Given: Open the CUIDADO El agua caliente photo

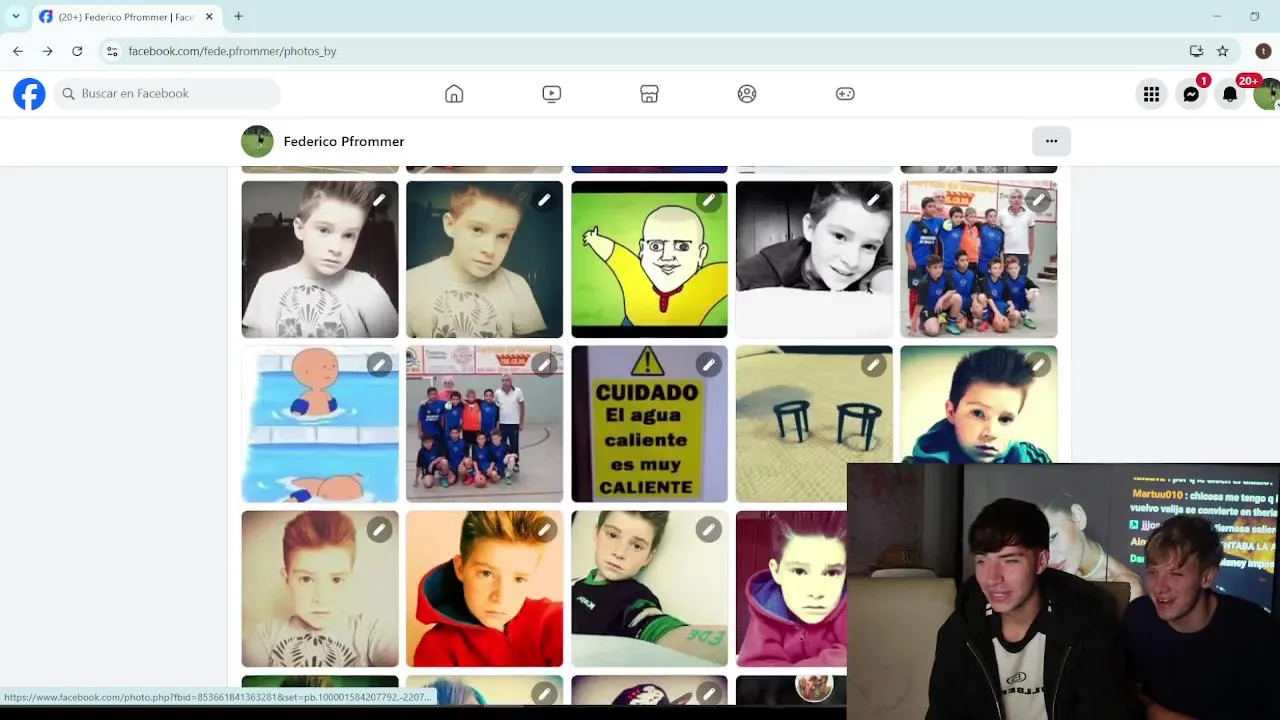Looking at the screenshot, I should coord(649,424).
